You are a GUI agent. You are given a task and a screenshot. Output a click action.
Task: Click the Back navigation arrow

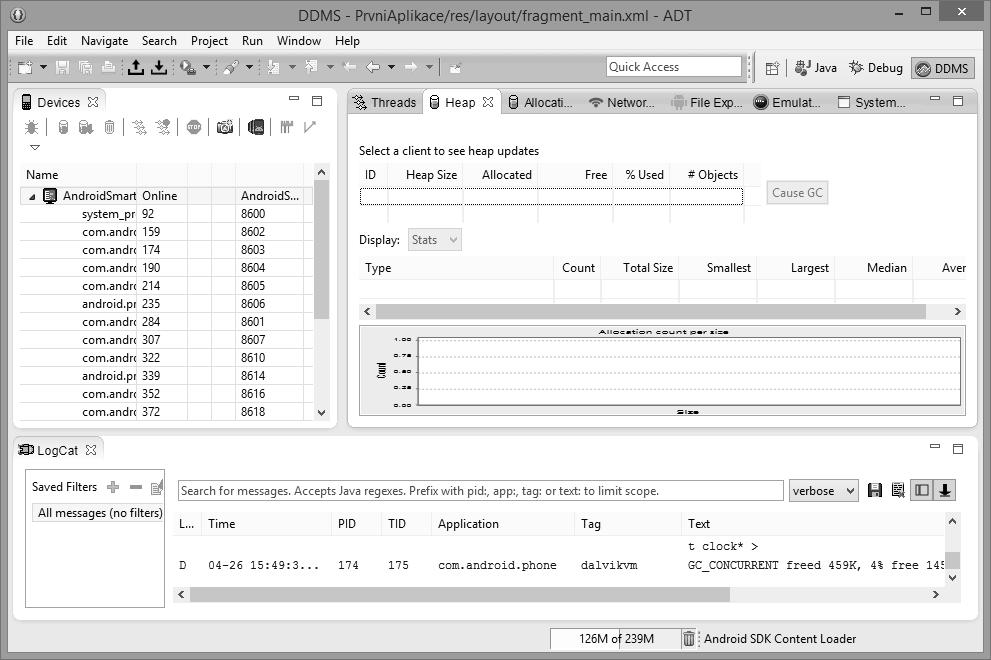point(373,66)
